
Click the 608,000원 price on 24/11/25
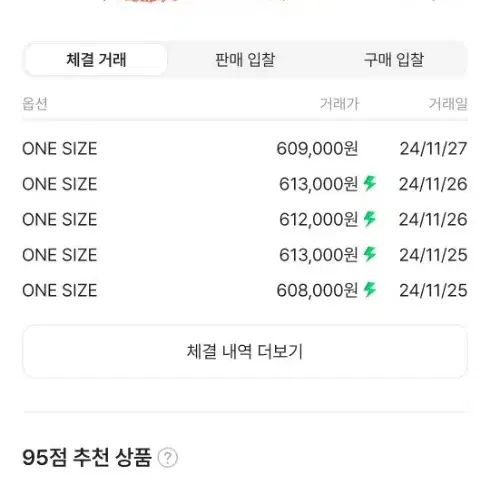[317, 290]
